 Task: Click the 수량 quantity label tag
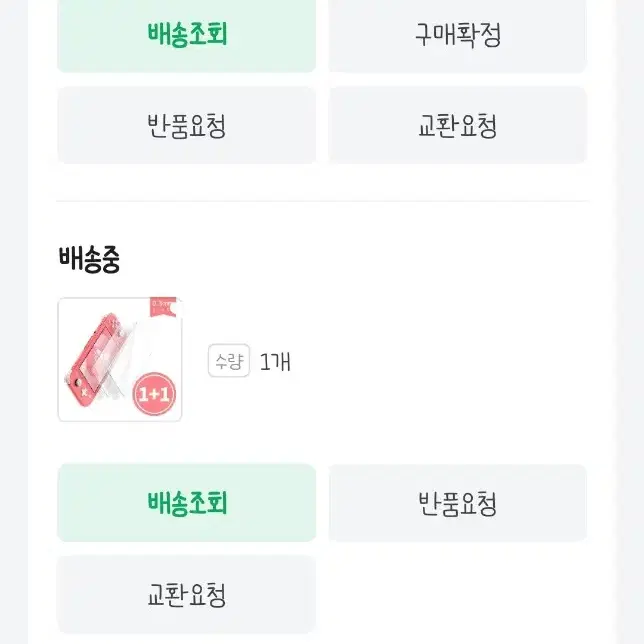(x=229, y=361)
